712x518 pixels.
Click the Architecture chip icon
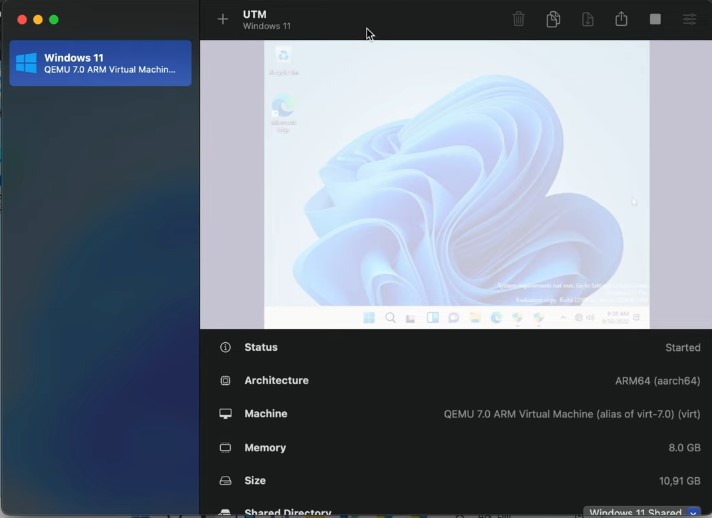(225, 380)
